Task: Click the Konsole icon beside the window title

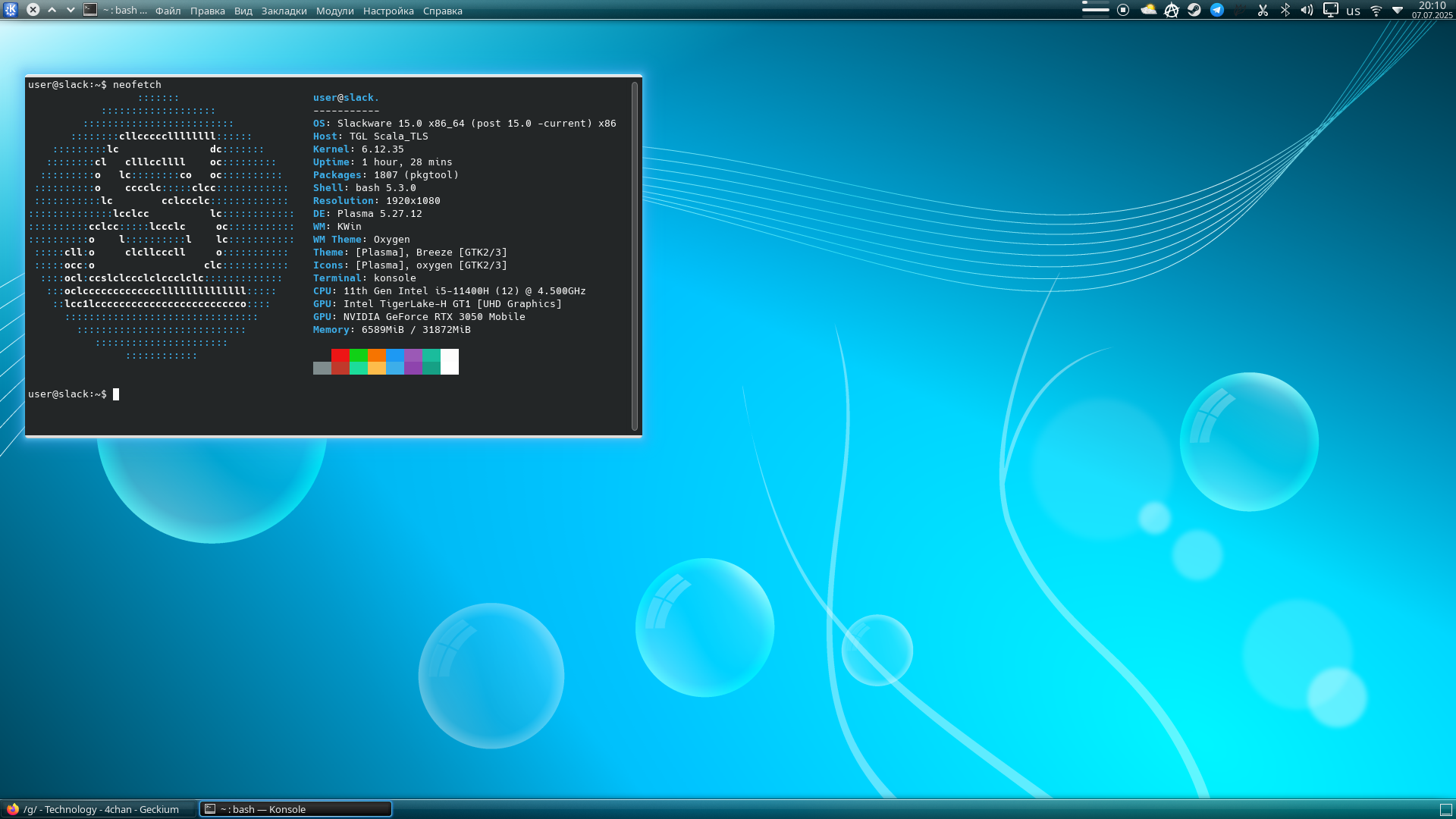Action: 90,10
